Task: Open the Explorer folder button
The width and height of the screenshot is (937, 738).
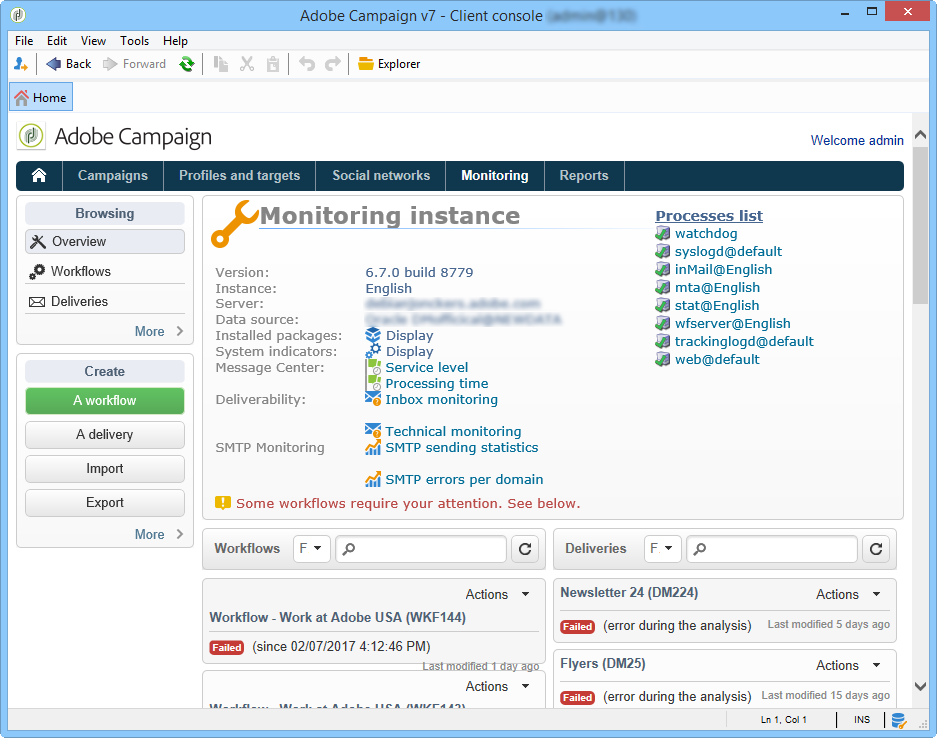Action: pyautogui.click(x=389, y=64)
